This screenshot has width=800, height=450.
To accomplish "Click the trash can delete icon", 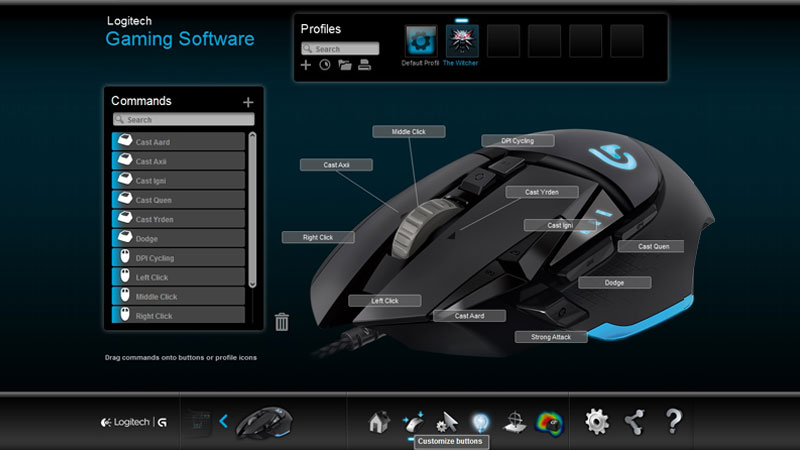I will (x=282, y=322).
